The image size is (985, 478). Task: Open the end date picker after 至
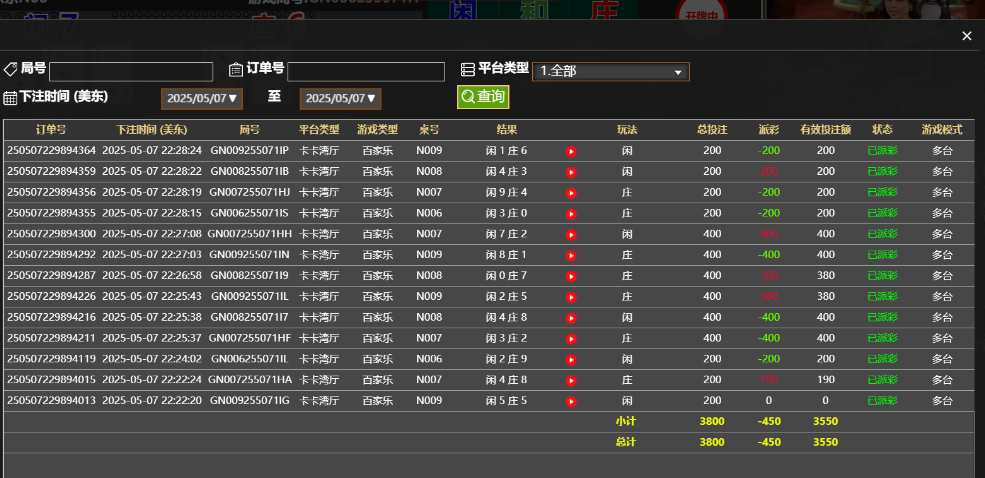(x=341, y=98)
